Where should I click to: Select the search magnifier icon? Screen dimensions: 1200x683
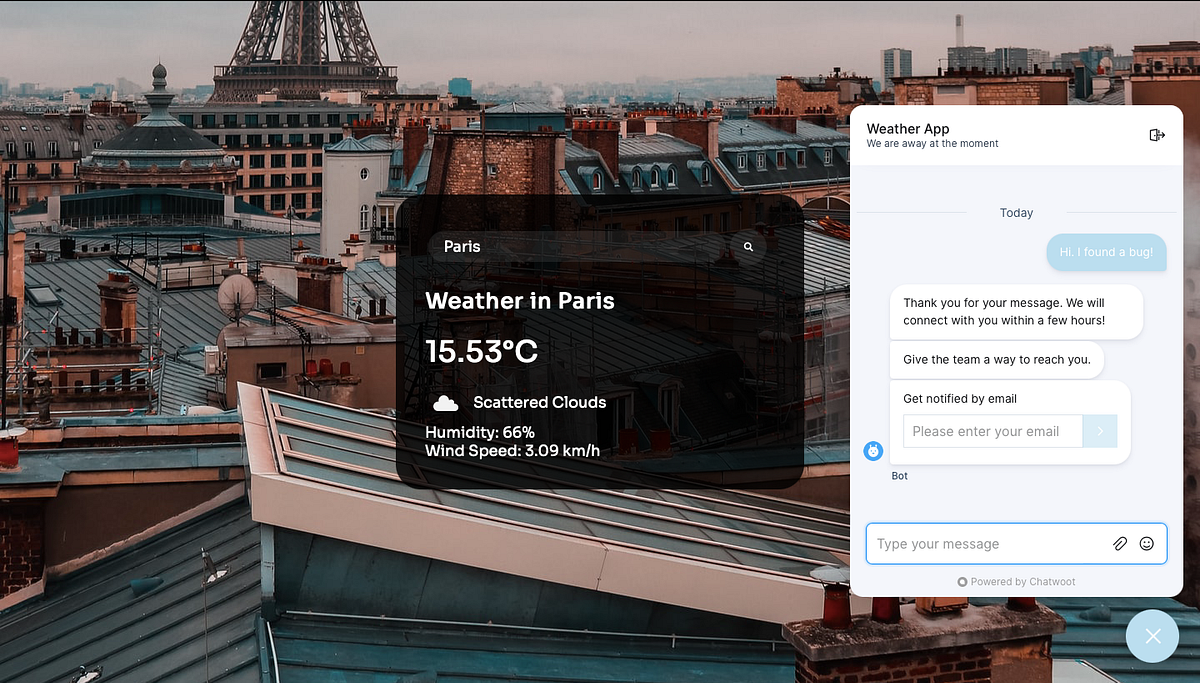pos(748,246)
